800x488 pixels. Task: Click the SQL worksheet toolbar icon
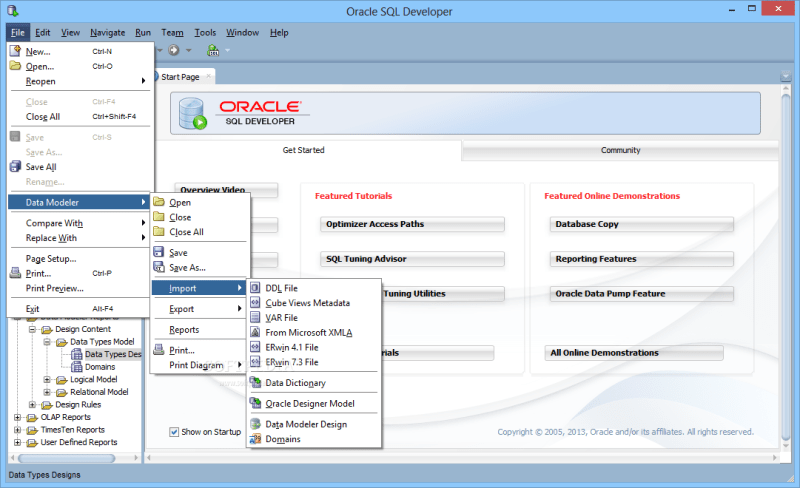(x=213, y=50)
